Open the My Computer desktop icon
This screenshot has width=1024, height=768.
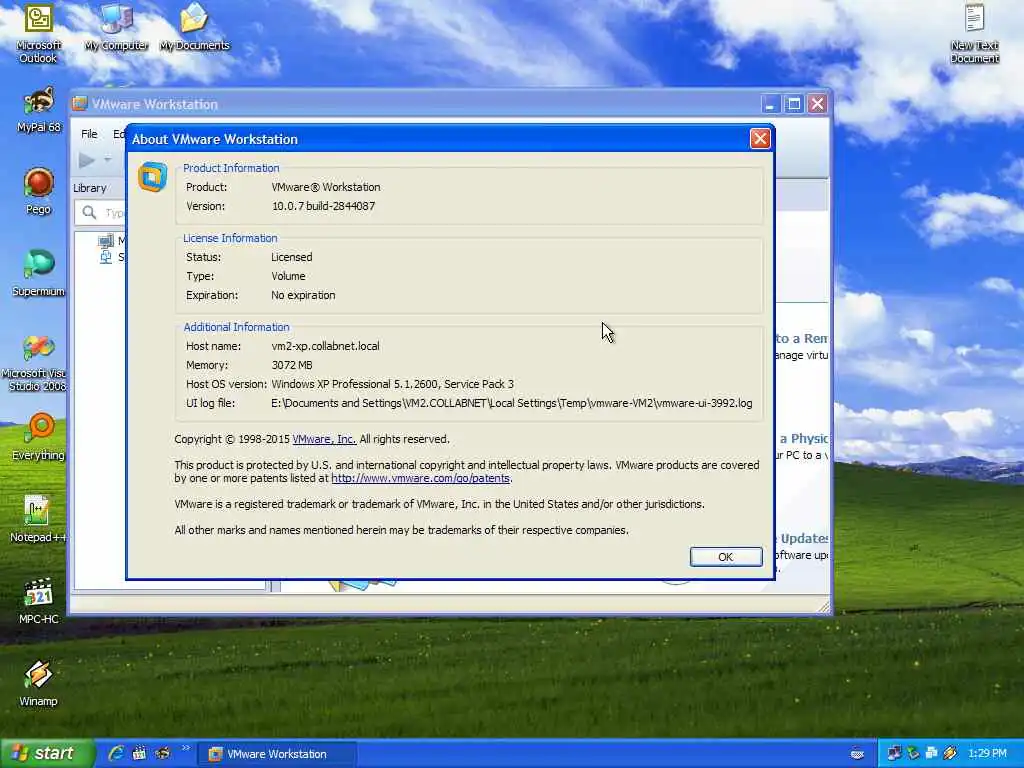[116, 27]
